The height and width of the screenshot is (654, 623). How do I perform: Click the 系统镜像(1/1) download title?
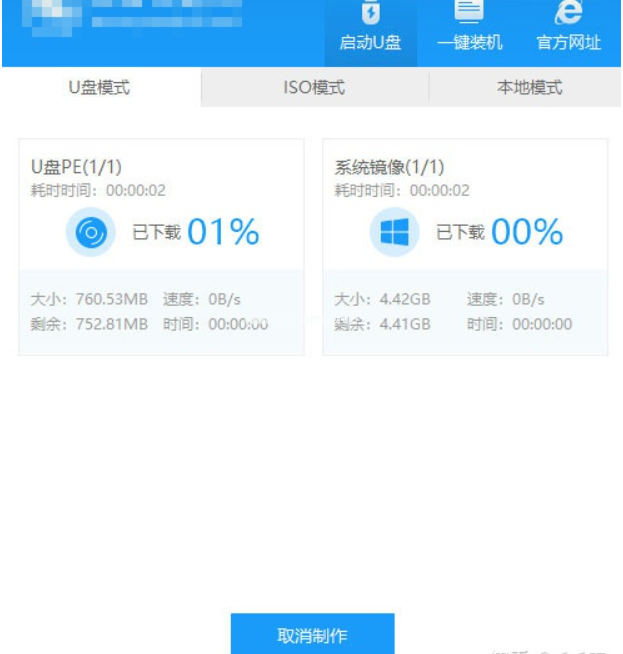point(389,166)
